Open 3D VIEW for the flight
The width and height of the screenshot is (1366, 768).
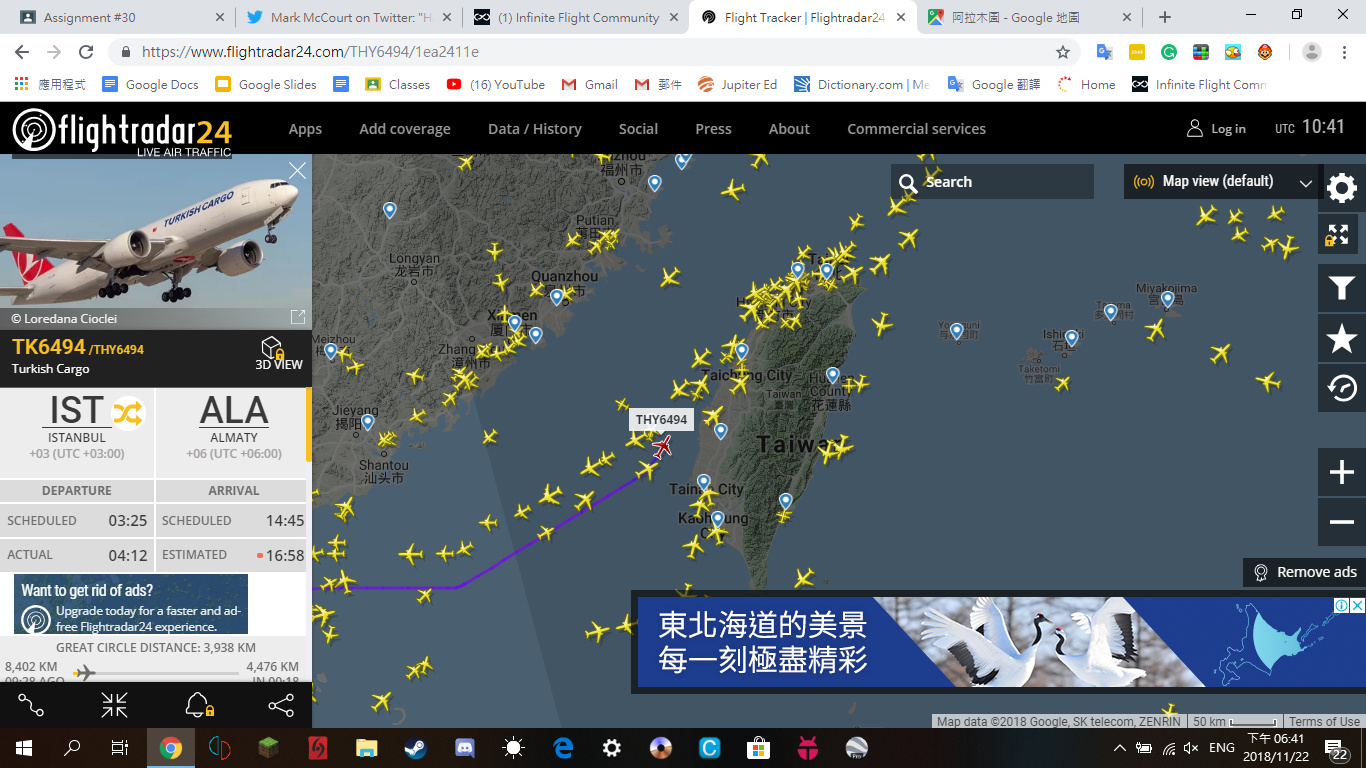(x=279, y=353)
